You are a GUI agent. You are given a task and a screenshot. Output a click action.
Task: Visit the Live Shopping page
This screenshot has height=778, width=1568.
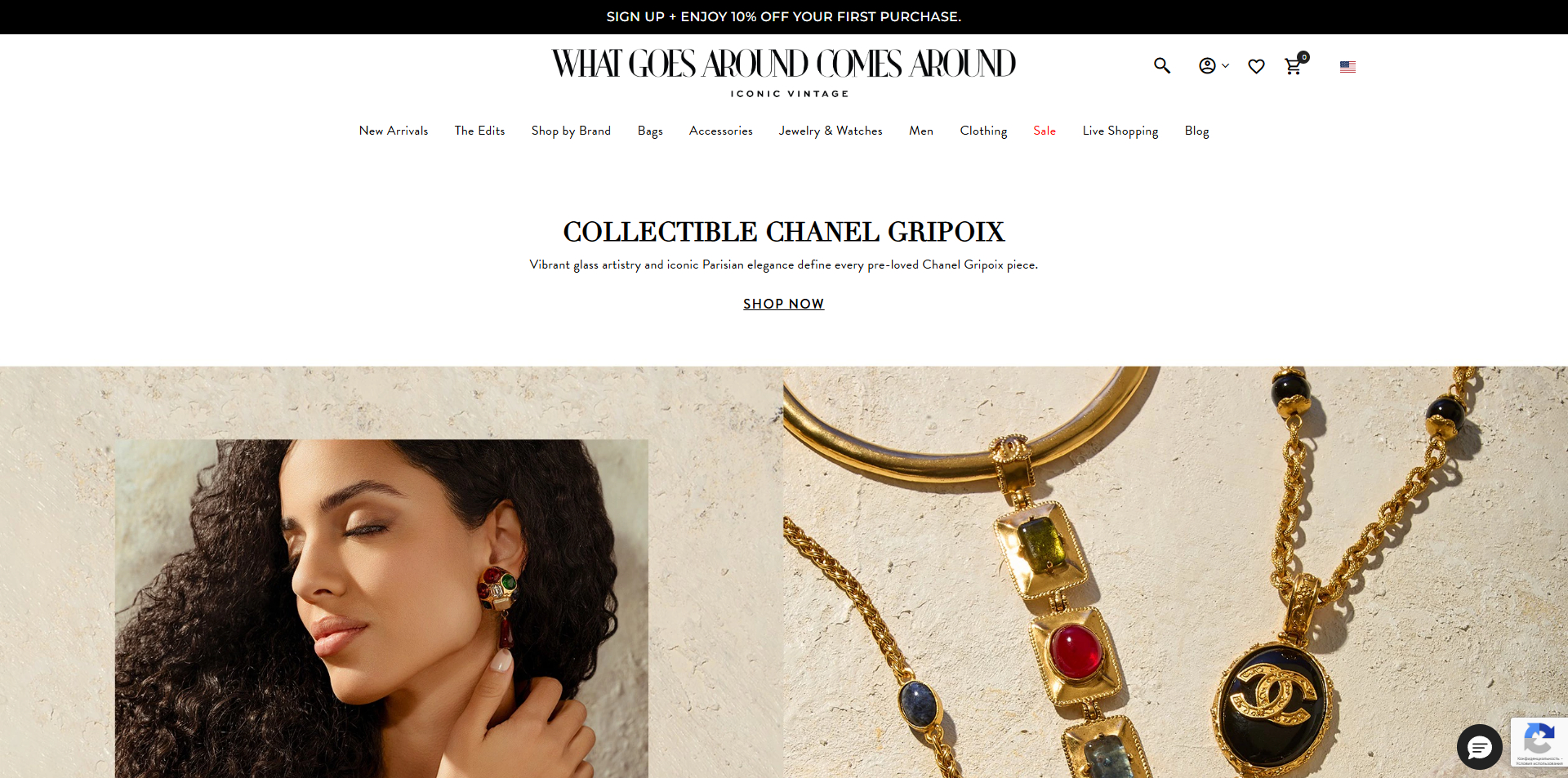click(x=1120, y=131)
